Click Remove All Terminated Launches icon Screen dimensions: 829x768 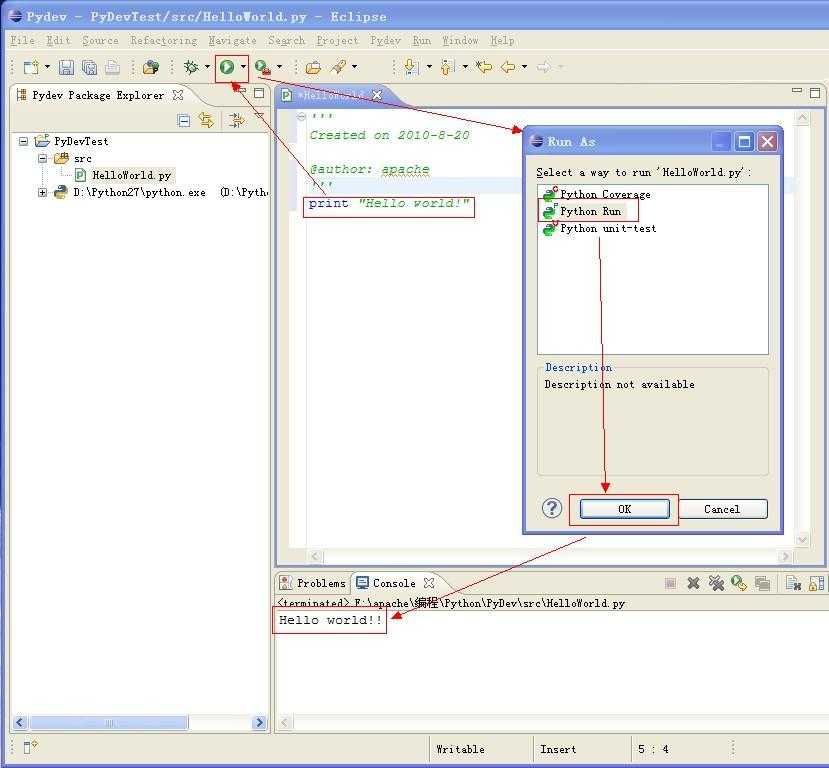[716, 583]
